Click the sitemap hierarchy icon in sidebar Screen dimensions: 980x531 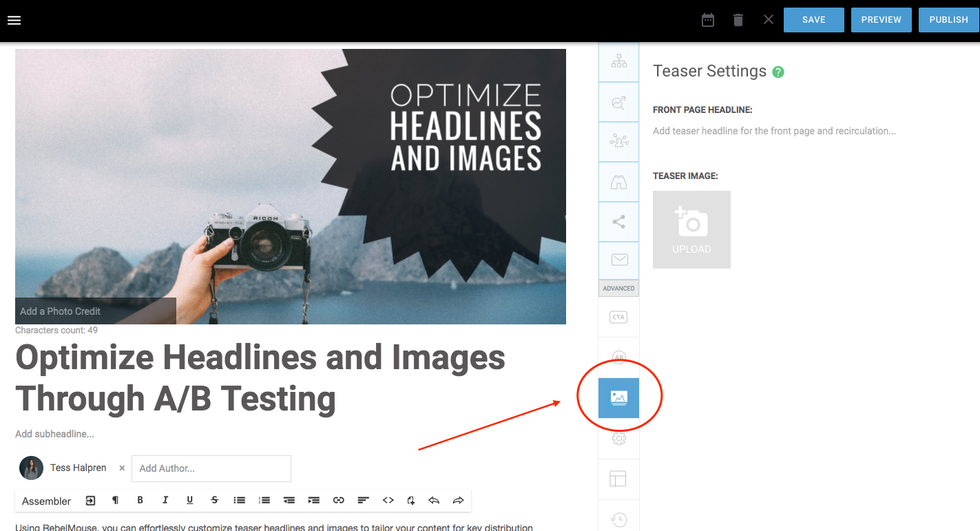click(618, 62)
